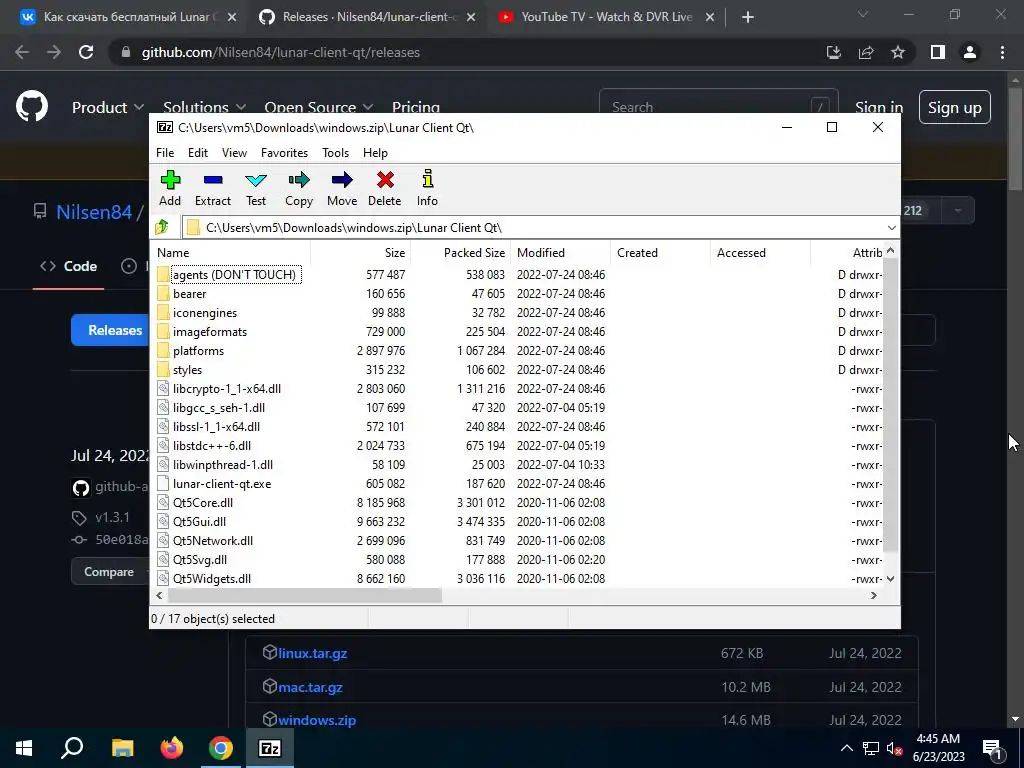Select Qt5Core.dll in the list
Image resolution: width=1024 pixels, height=768 pixels.
point(202,503)
